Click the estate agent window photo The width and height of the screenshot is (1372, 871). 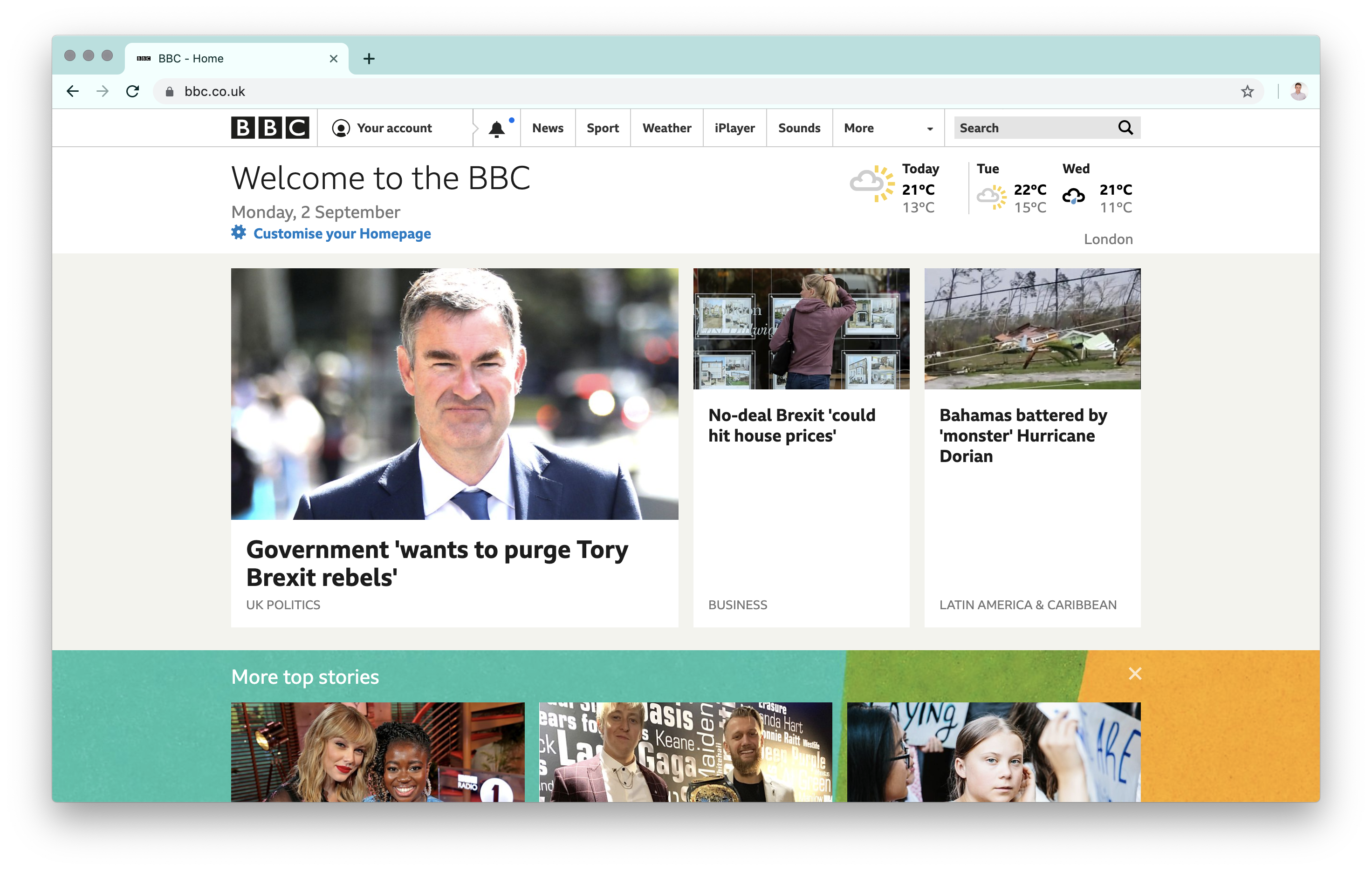(801, 328)
